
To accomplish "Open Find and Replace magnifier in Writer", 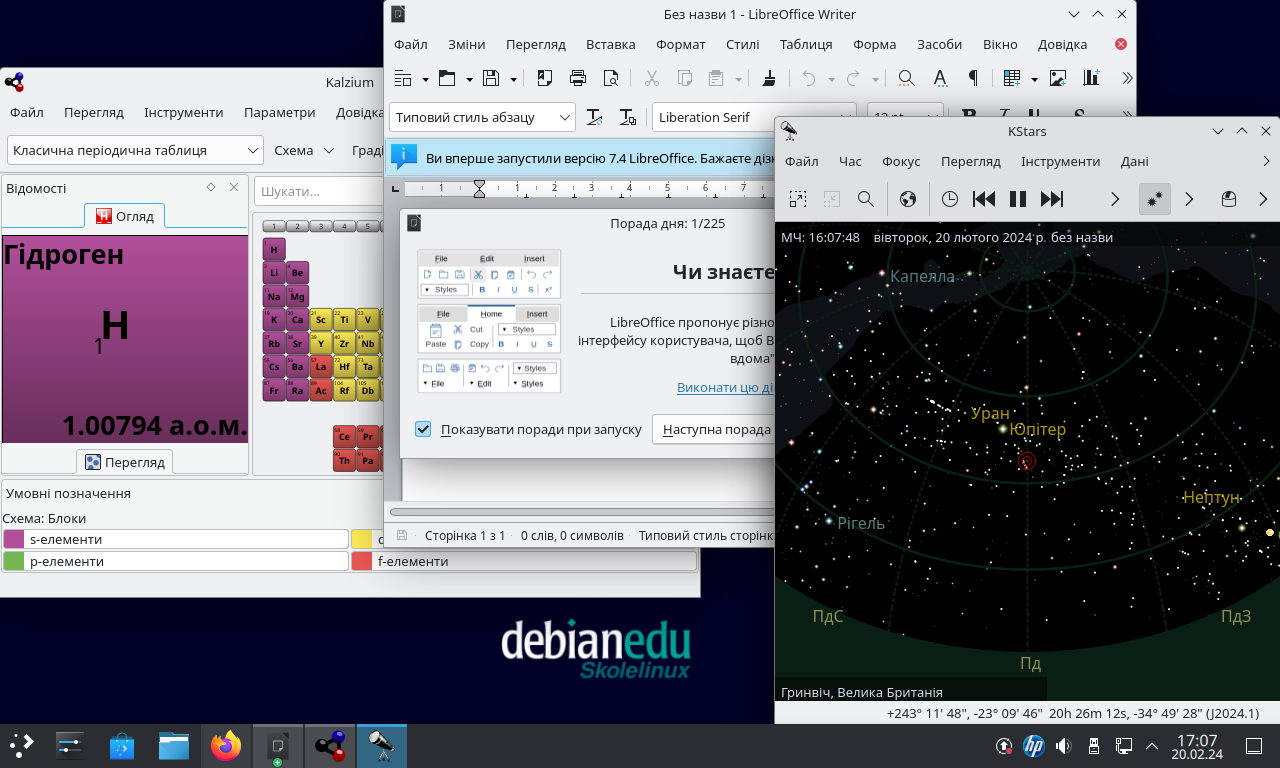I will [906, 78].
